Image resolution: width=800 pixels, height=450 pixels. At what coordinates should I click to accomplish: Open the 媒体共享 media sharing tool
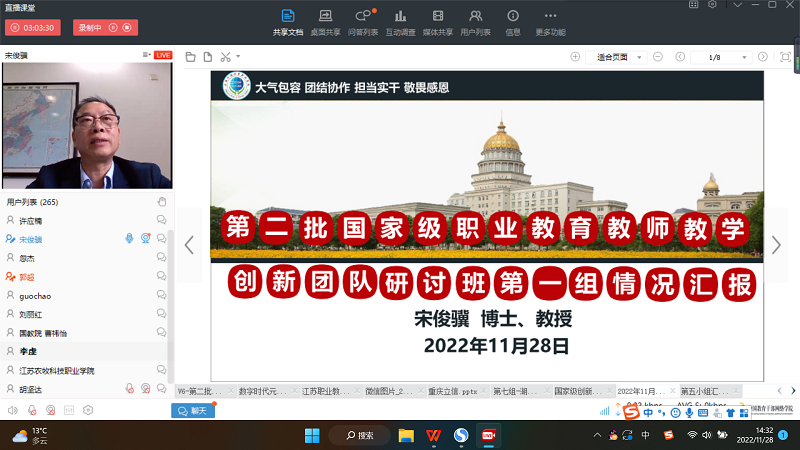(x=438, y=23)
